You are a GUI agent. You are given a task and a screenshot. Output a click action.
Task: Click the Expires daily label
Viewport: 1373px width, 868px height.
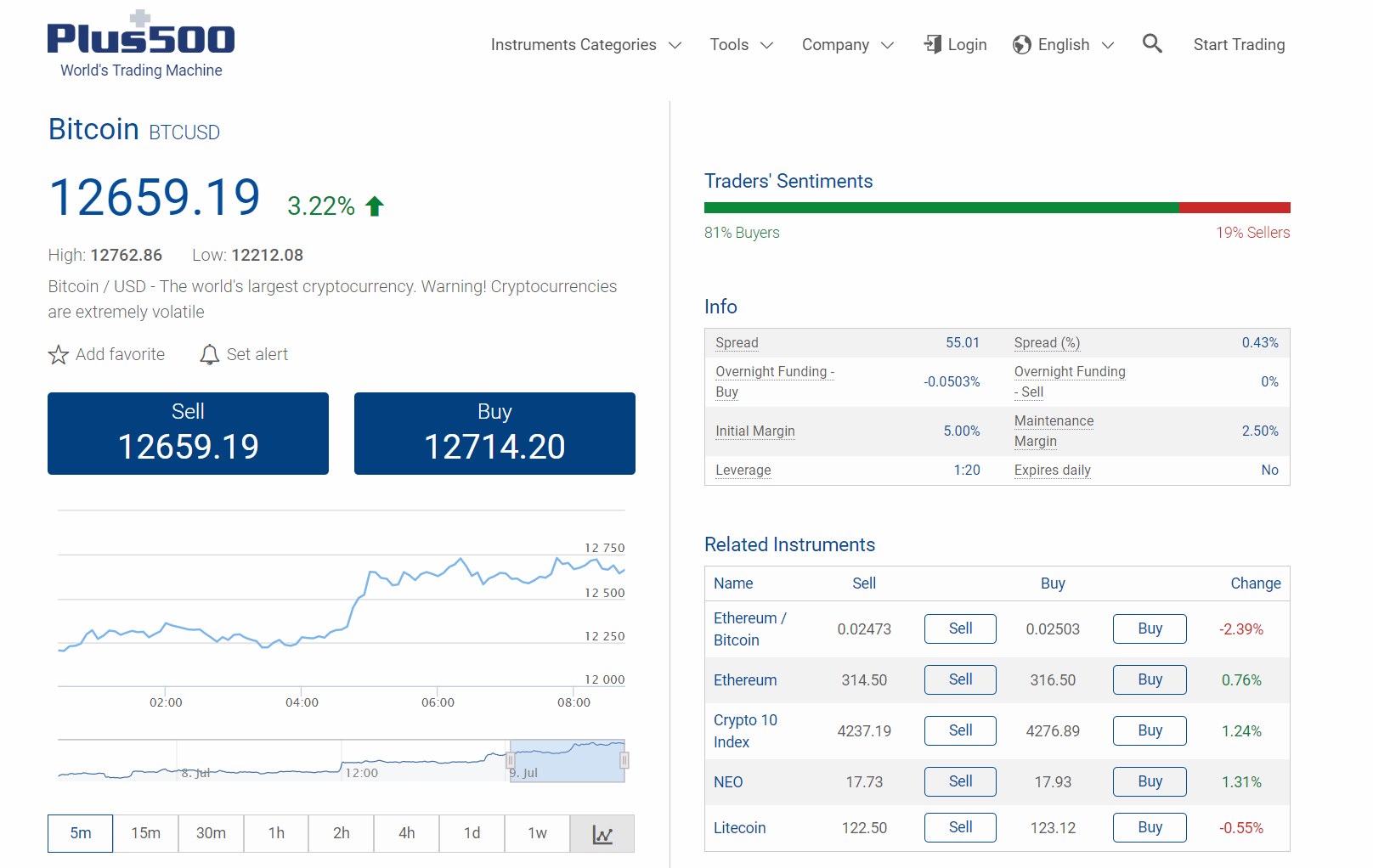coord(1053,471)
